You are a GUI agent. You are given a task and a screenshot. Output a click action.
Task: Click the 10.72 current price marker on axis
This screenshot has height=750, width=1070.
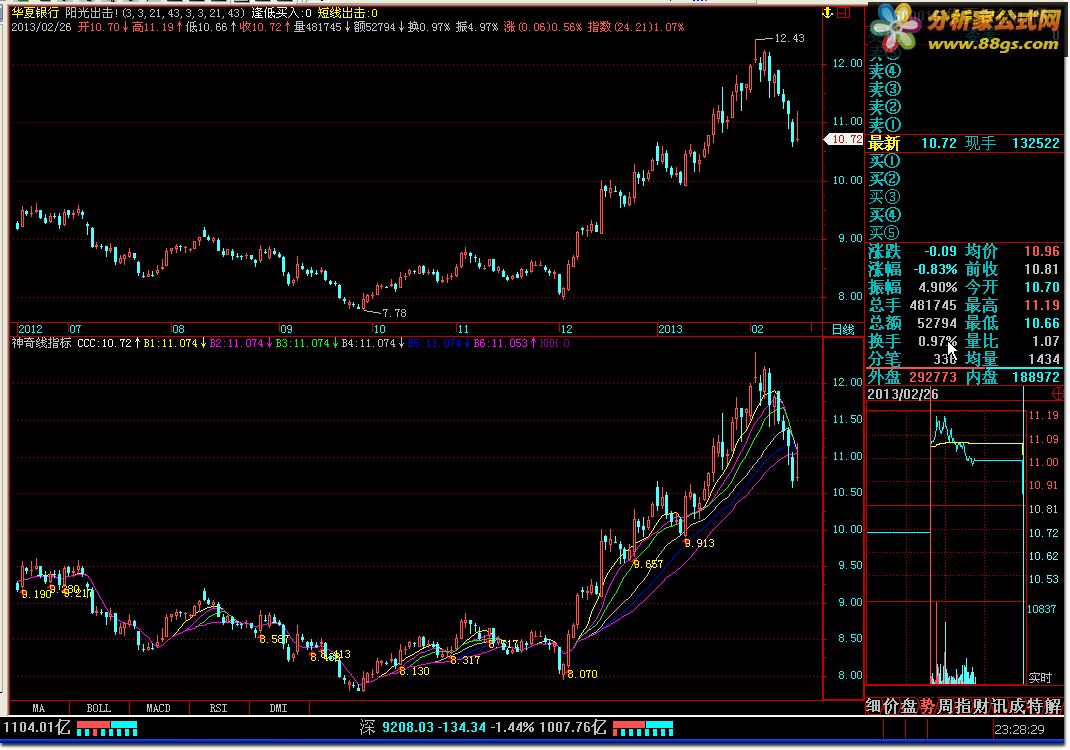[x=844, y=139]
